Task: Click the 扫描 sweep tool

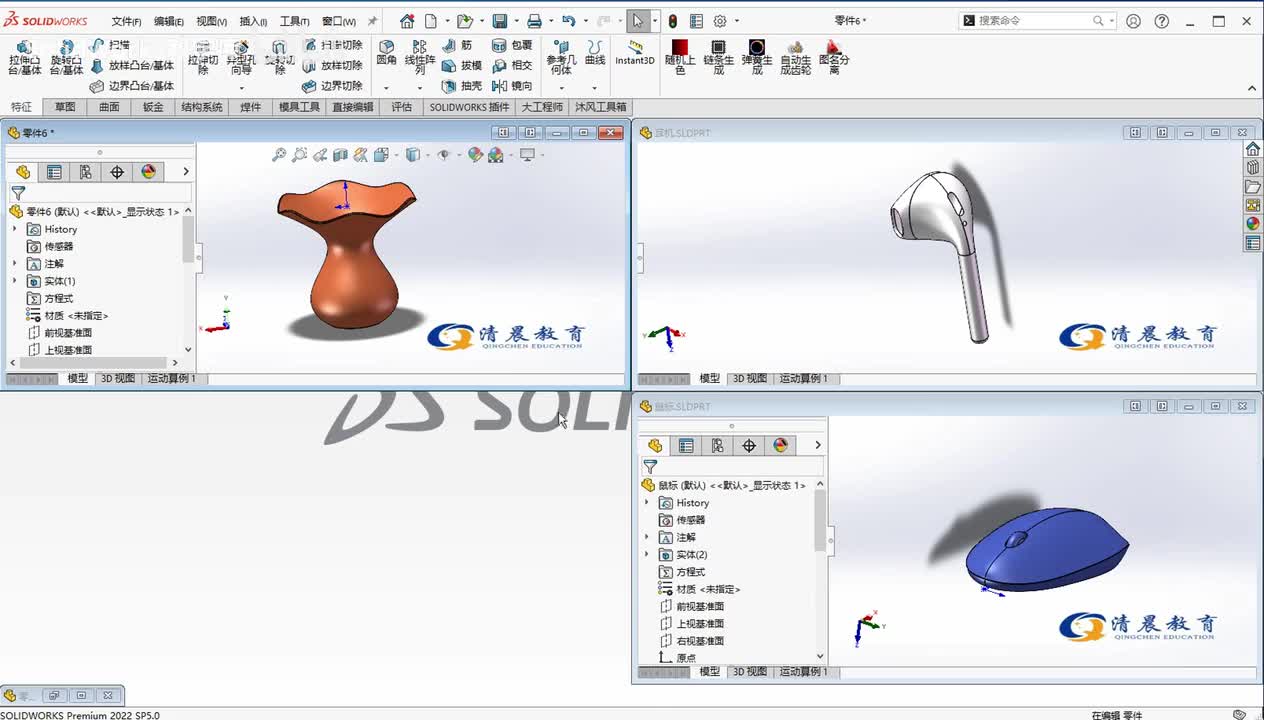Action: click(x=110, y=45)
